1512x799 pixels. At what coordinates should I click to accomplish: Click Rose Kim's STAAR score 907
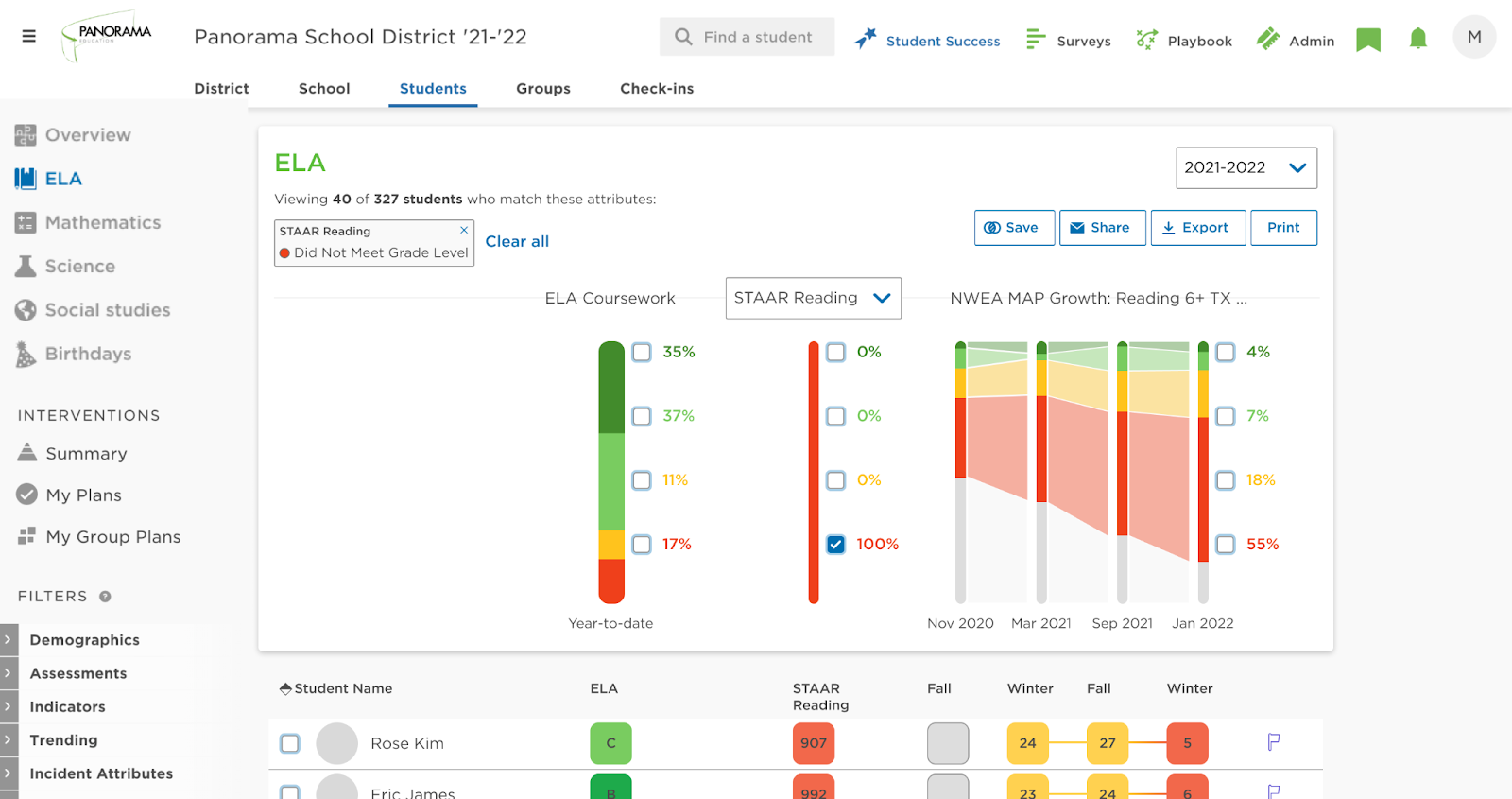pos(814,743)
